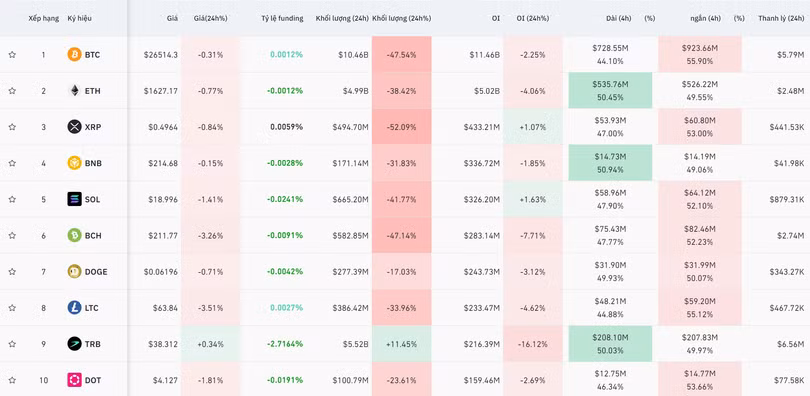Screen dimensions: 810x396
Task: Star TRB as a favorite
Action: pyautogui.click(x=12, y=344)
